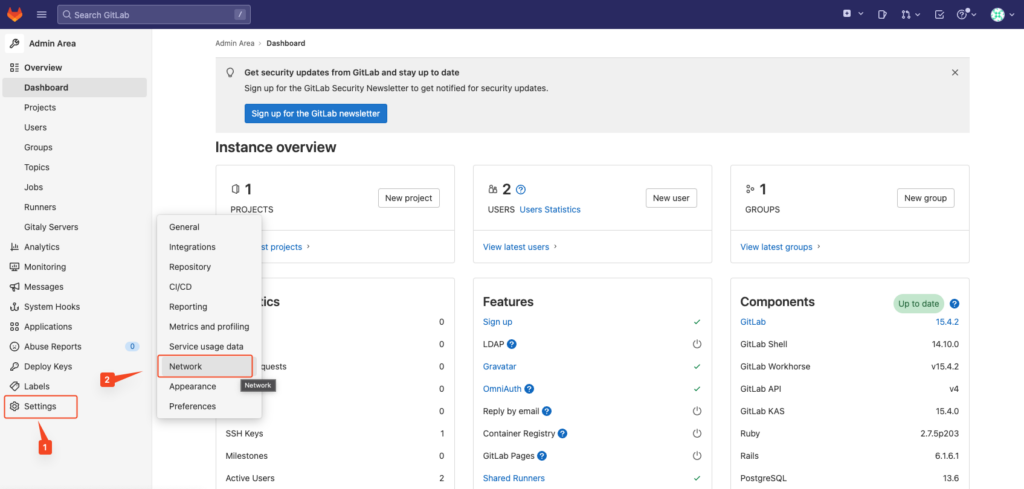The width and height of the screenshot is (1024, 489).
Task: Click the Monitoring screen icon
Action: click(x=14, y=267)
